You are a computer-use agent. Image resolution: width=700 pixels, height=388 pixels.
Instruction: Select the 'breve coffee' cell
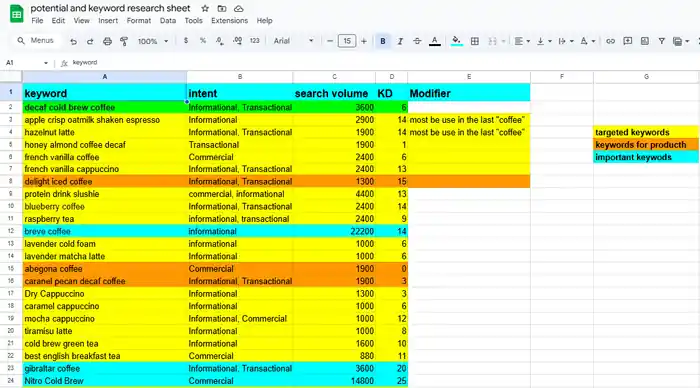(x=104, y=231)
